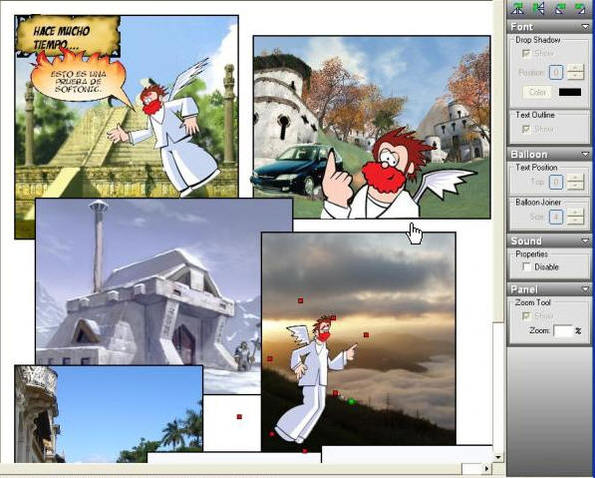The height and width of the screenshot is (478, 595).
Task: Click the rotate right icon in sidebar toolbar
Action: click(579, 8)
